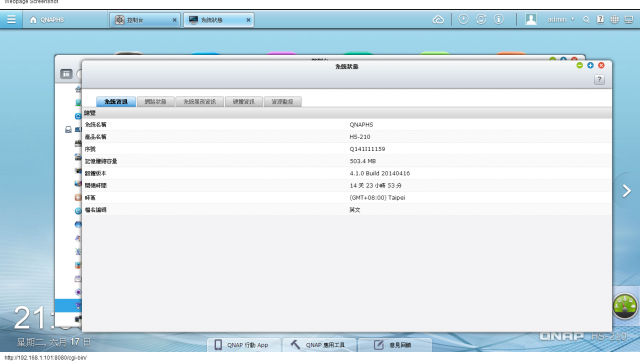The height and width of the screenshot is (361, 640).
Task: Select the 網路狀態 tab
Action: (156, 101)
